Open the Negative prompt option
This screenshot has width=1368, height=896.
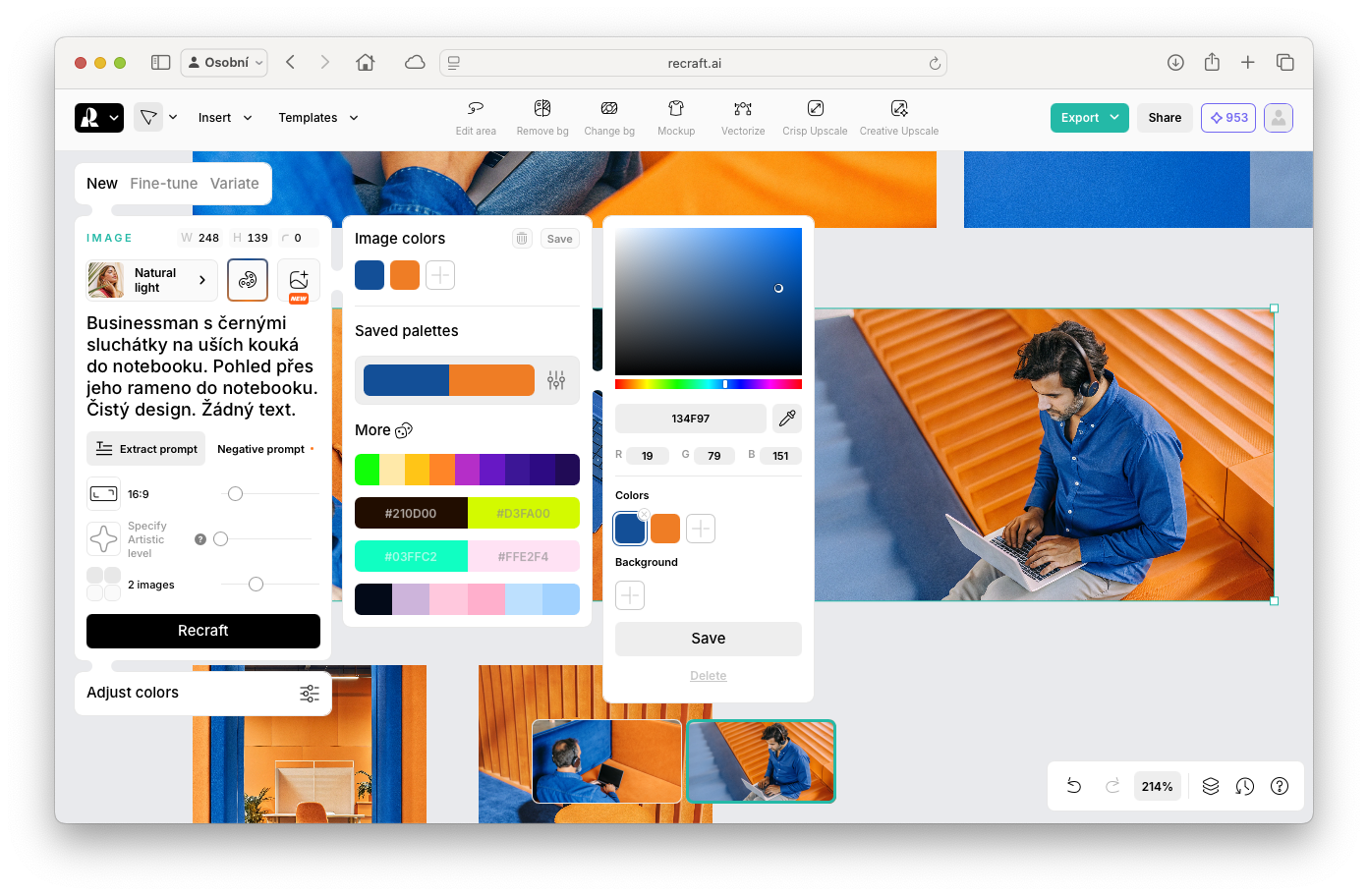point(265,449)
